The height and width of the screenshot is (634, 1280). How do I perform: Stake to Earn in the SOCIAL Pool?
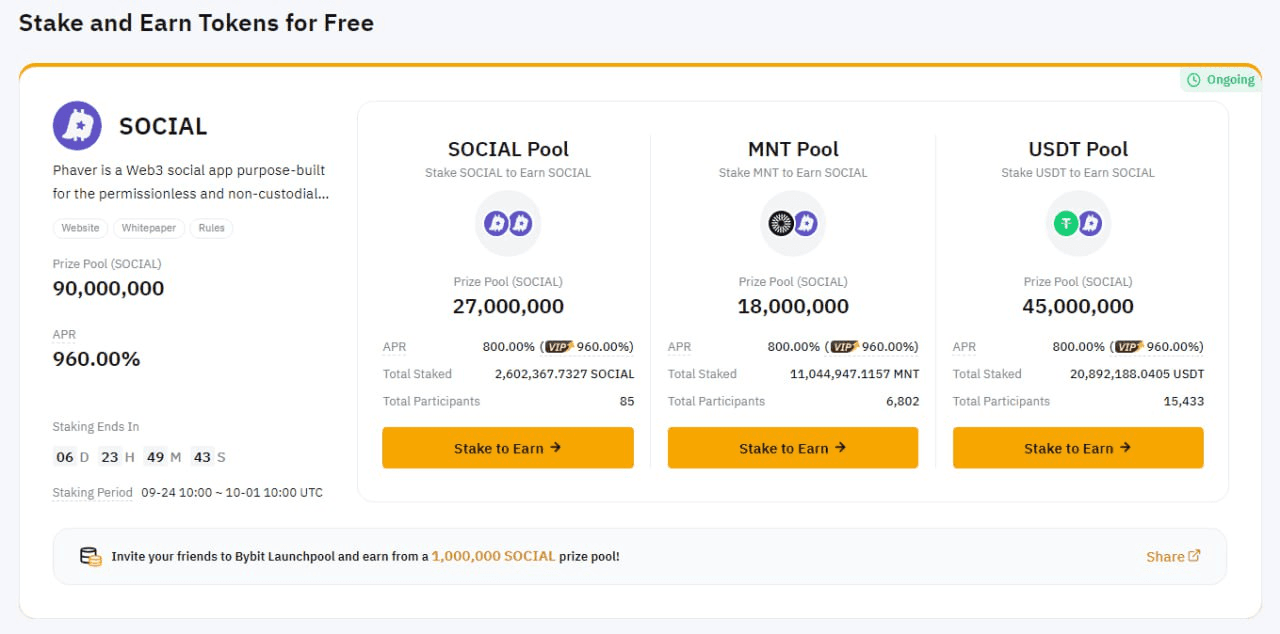pos(508,448)
